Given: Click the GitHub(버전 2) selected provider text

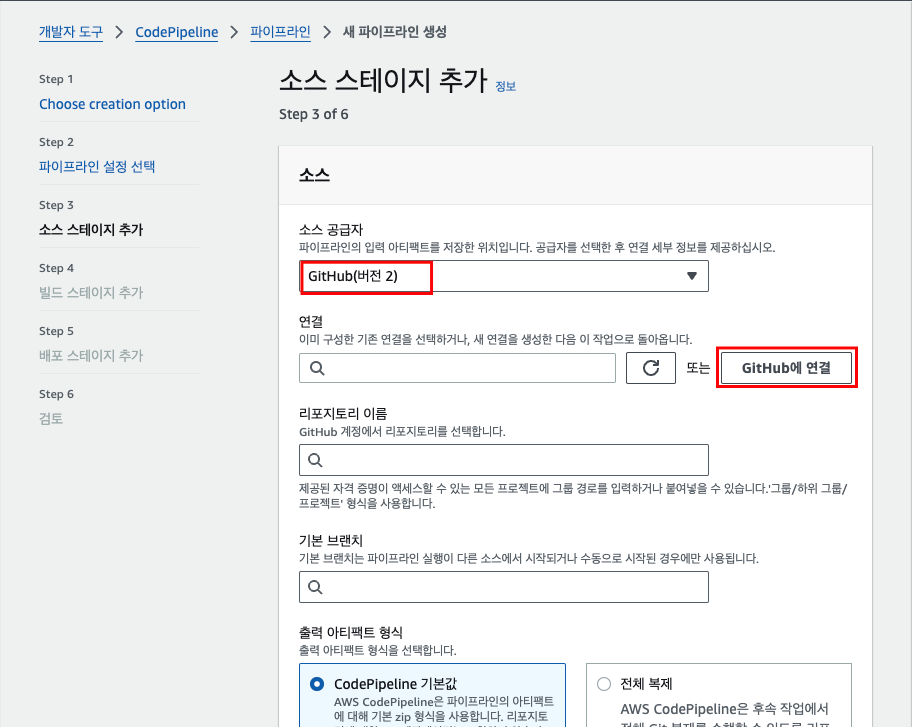Looking at the screenshot, I should (x=353, y=276).
